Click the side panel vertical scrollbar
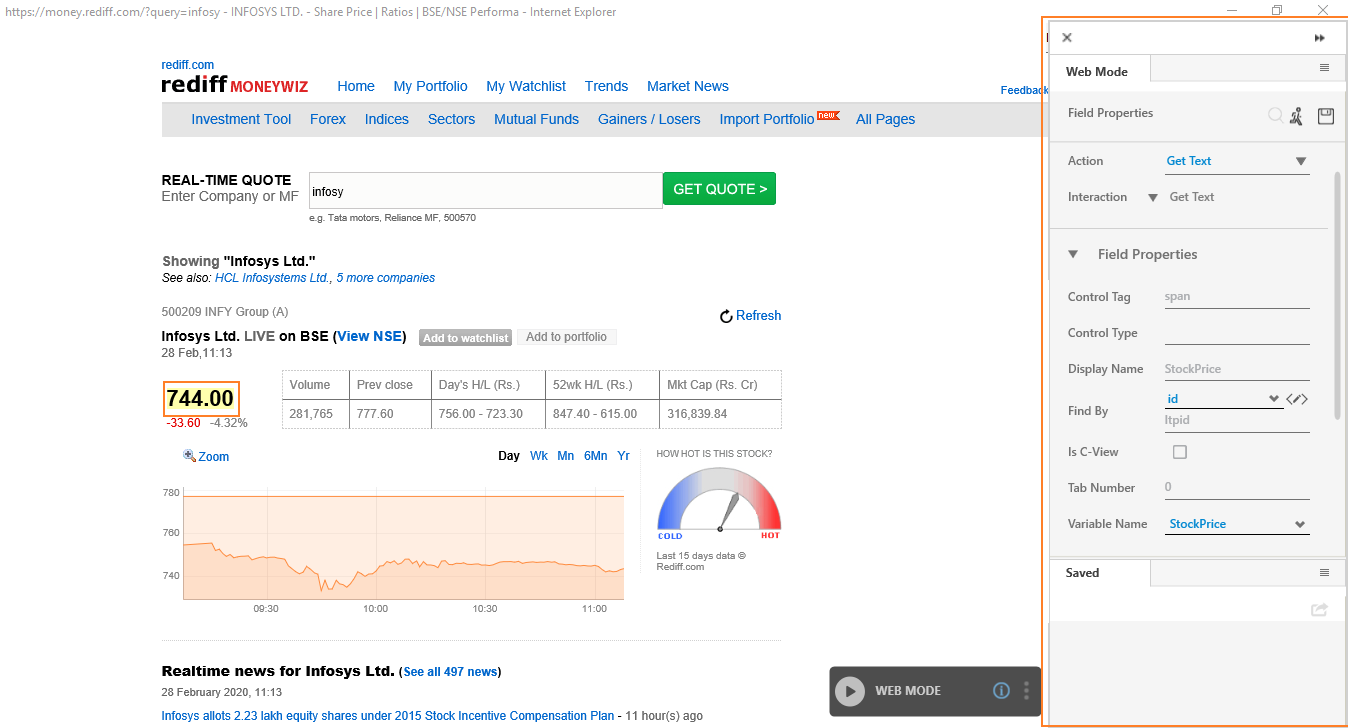This screenshot has width=1348, height=728. coord(1338,295)
